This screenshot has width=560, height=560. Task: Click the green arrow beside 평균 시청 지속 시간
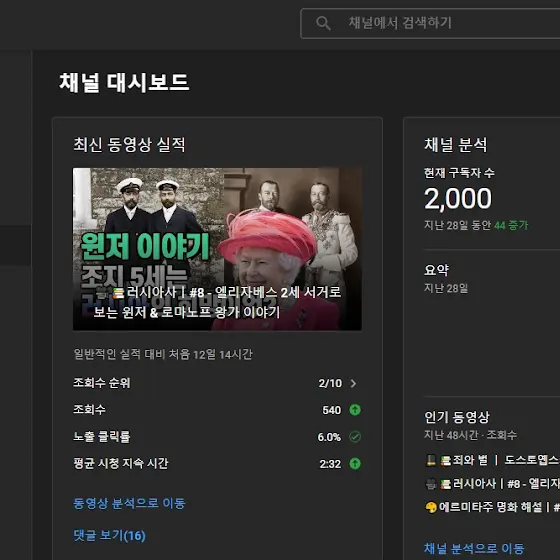(355, 464)
